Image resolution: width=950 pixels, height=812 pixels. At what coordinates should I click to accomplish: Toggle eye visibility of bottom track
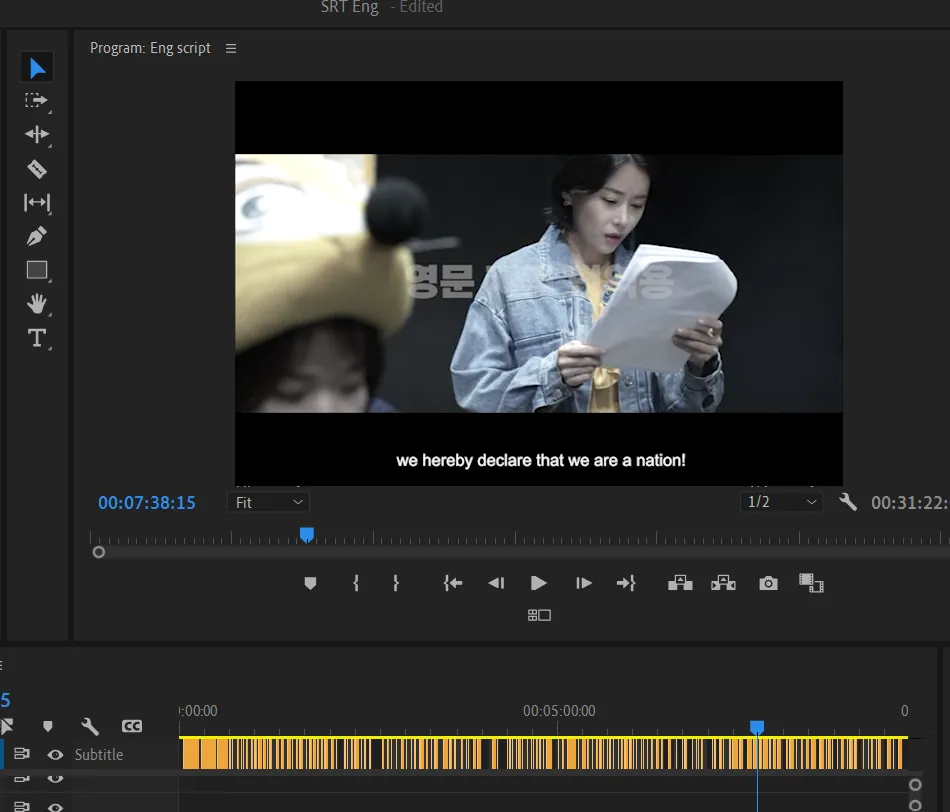tap(55, 807)
